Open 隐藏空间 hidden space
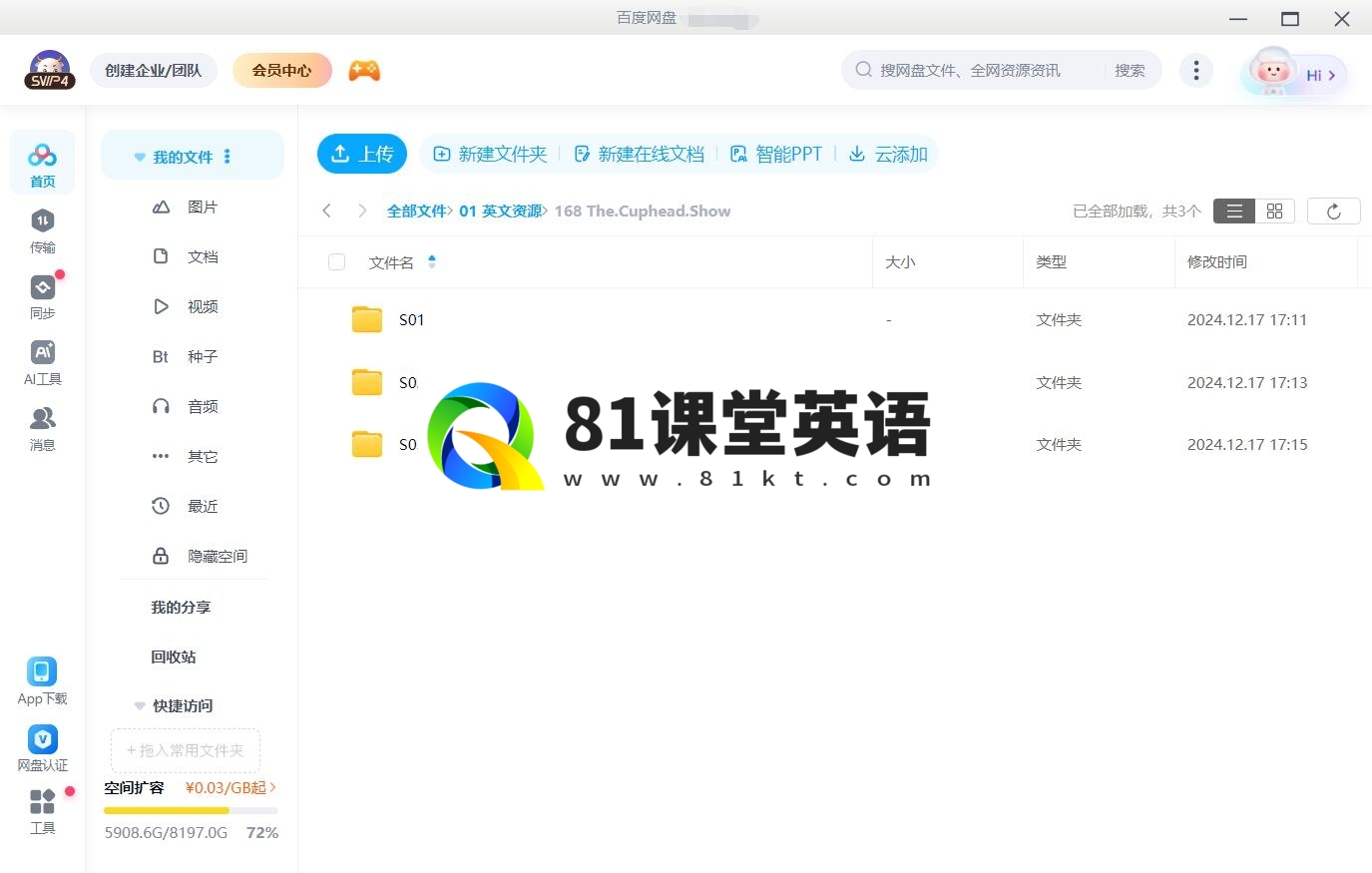 click(x=200, y=556)
